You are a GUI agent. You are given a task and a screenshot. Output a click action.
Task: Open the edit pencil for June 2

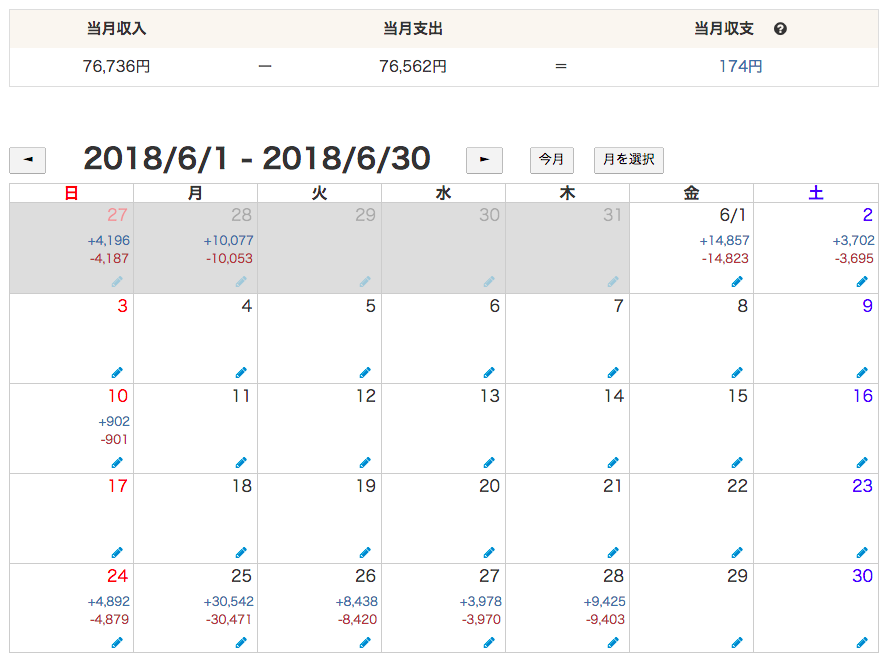coord(861,282)
